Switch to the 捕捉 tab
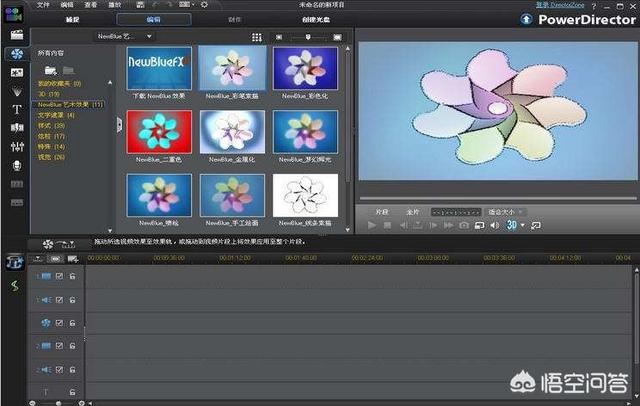Screen dimensions: 640x406 [73, 19]
